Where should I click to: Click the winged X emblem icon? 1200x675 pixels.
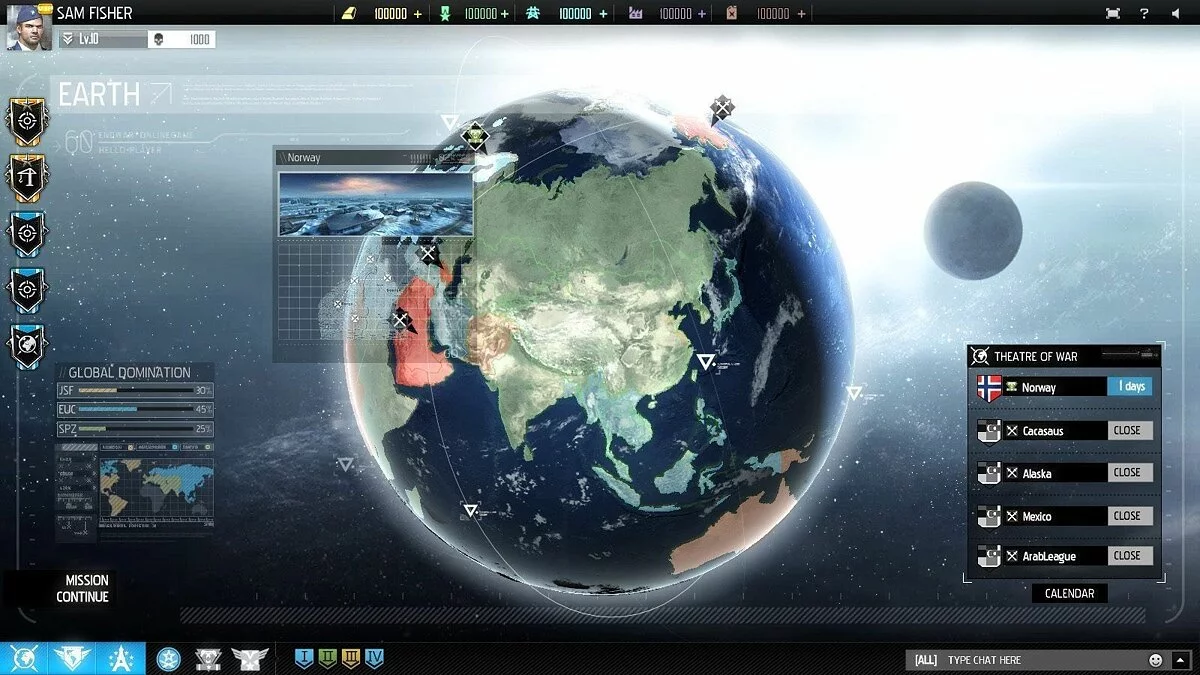click(249, 658)
